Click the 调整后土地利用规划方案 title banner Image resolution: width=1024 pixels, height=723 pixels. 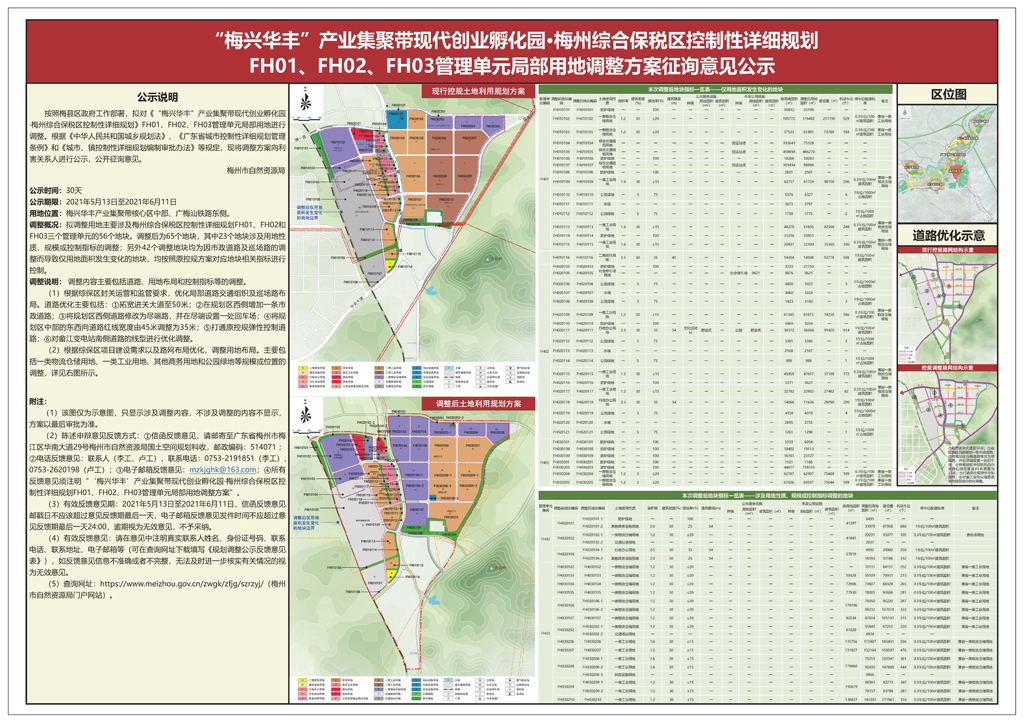click(478, 402)
